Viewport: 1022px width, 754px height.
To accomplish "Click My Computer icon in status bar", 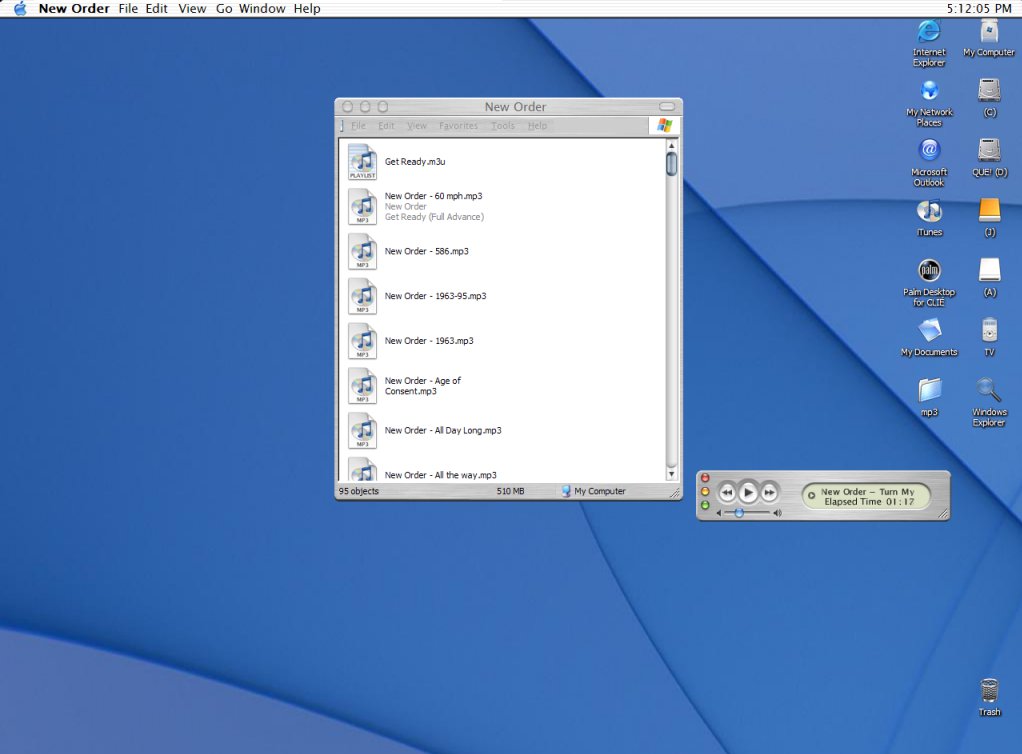I will pyautogui.click(x=566, y=491).
